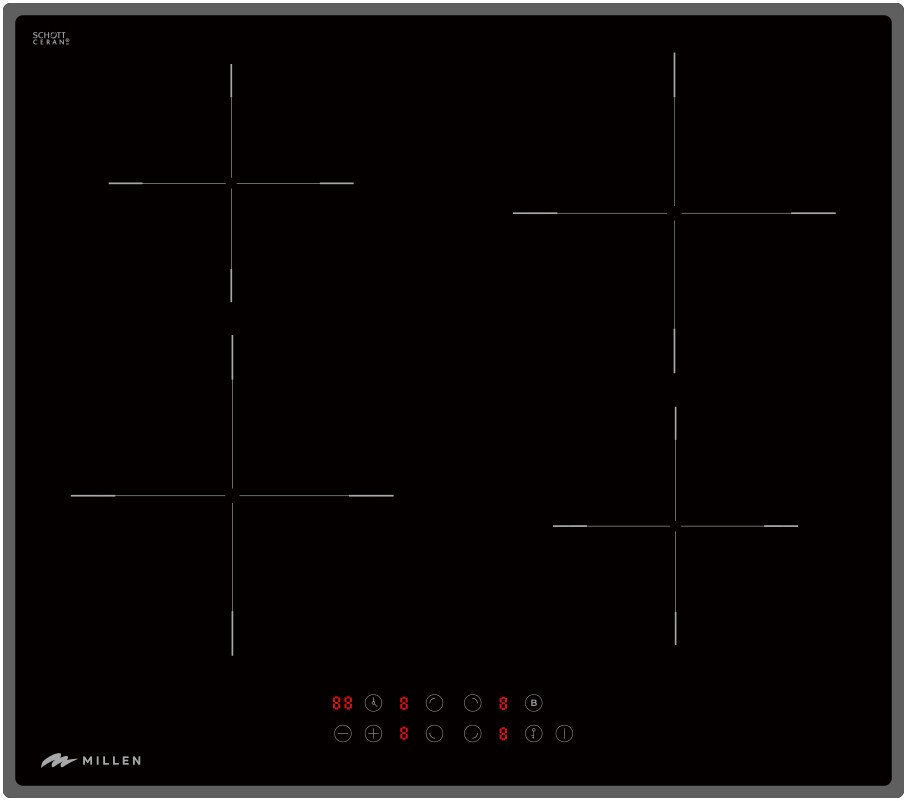The height and width of the screenshot is (801, 907).
Task: Select the rear-right burner zone icon
Action: (x=473, y=703)
